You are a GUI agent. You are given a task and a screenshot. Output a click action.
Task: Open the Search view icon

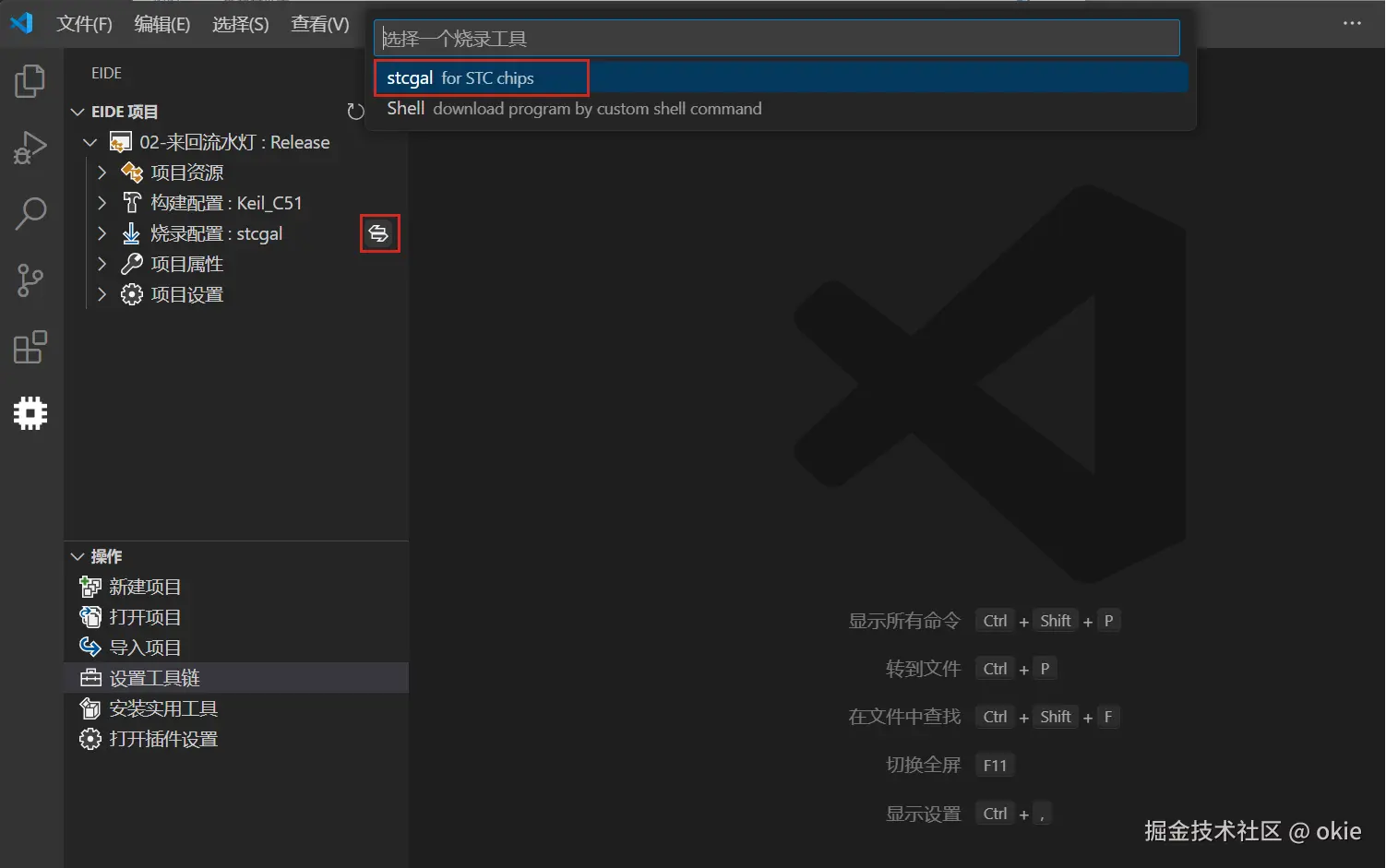click(30, 213)
